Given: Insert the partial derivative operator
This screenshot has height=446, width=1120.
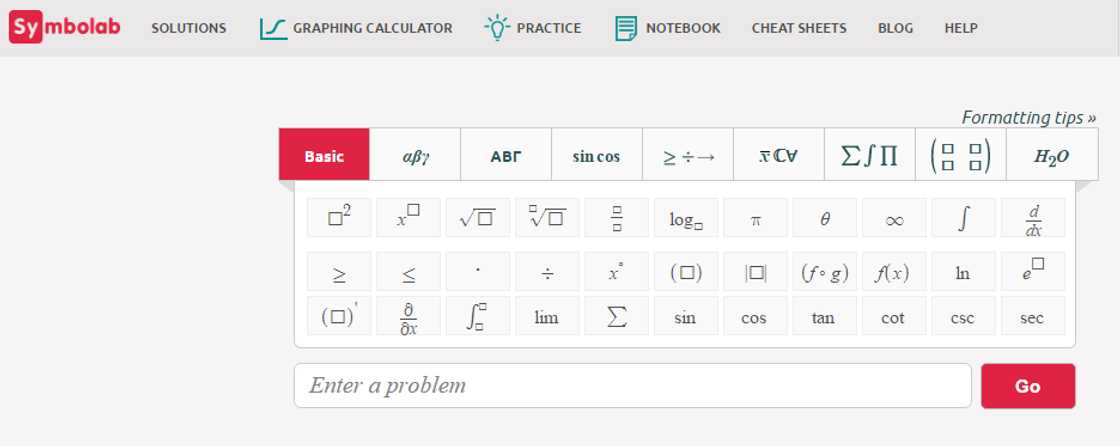Looking at the screenshot, I should [x=408, y=317].
